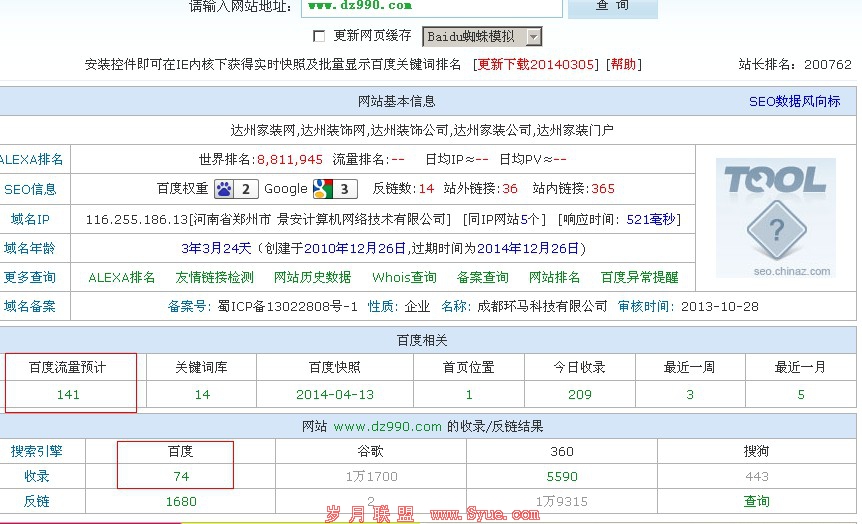The width and height of the screenshot is (862, 524).
Task: Open 友情链接检测 link
Action: coord(214,278)
